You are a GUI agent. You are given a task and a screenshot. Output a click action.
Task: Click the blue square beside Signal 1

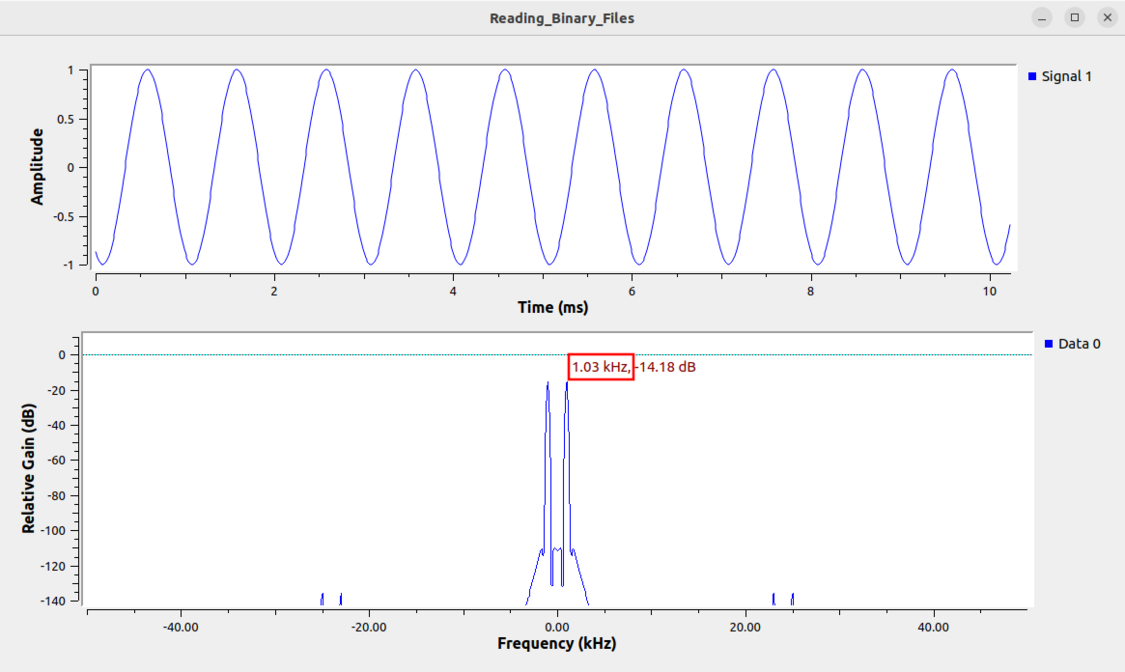1034,76
